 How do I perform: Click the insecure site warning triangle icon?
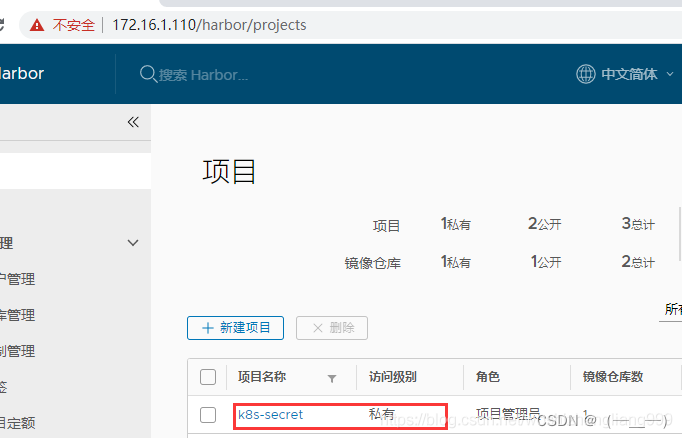pos(37,25)
